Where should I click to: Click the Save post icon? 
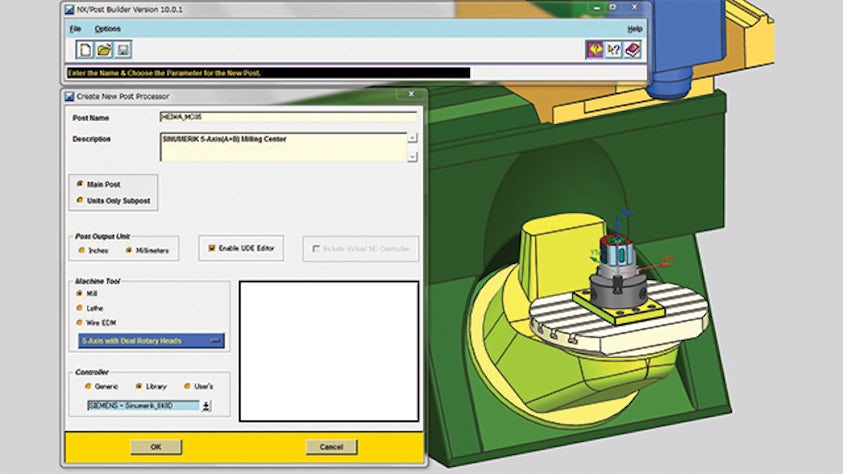coord(123,50)
